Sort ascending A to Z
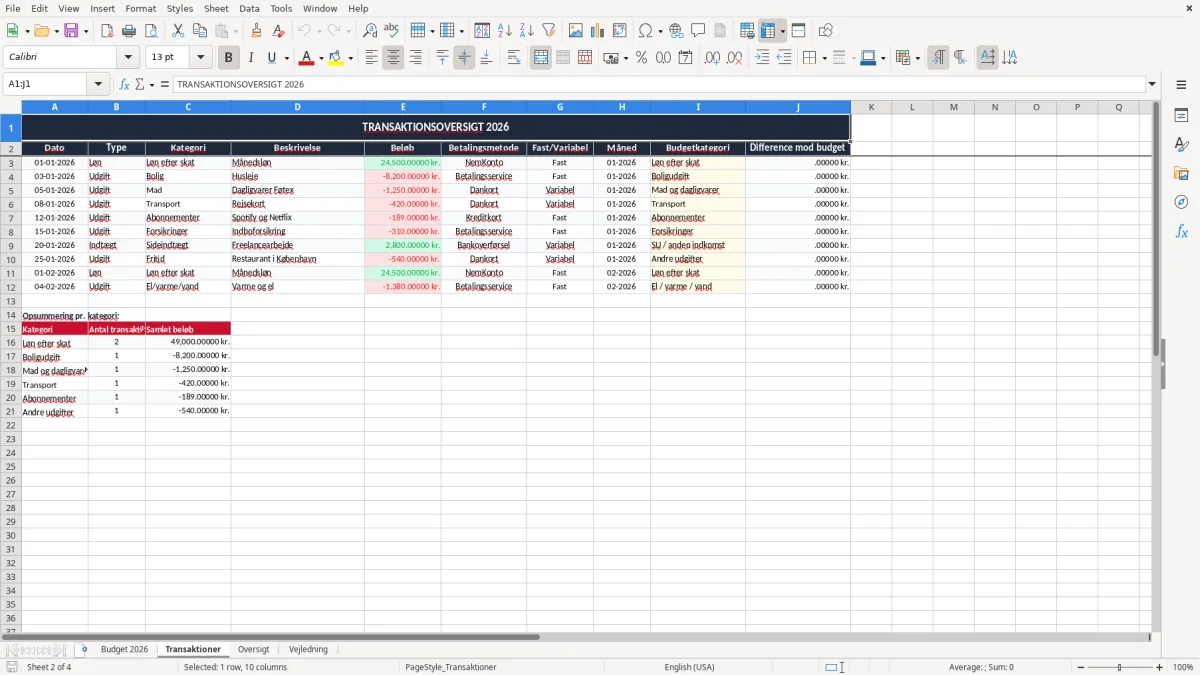 (x=504, y=31)
